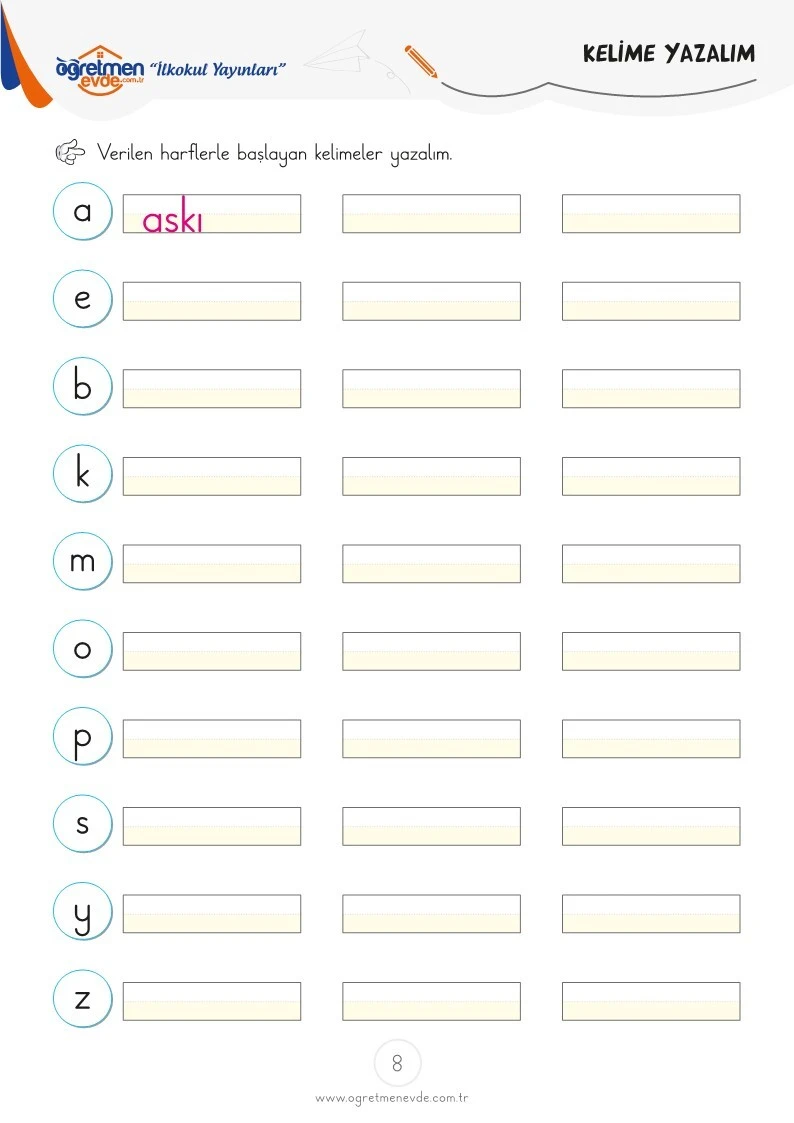This screenshot has height=1123, width=794.
Task: Click the middle writing box in row 'y'
Action: point(432,914)
